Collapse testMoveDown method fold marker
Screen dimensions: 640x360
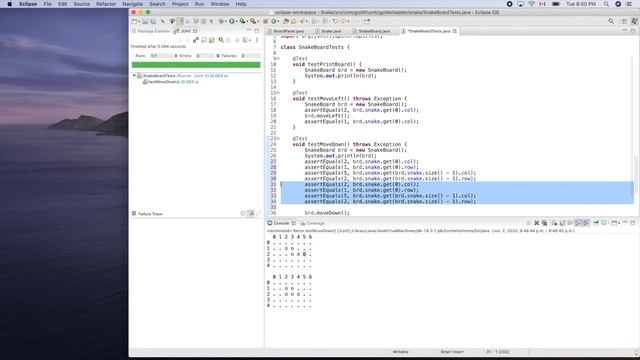pos(278,138)
